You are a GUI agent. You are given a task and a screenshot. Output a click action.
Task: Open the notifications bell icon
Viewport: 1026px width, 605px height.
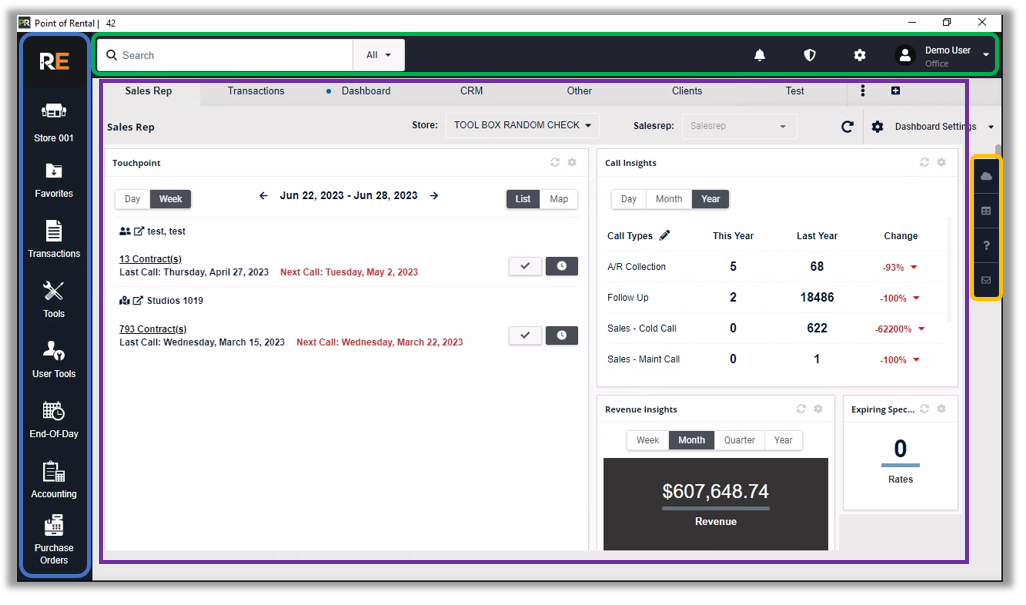point(759,55)
